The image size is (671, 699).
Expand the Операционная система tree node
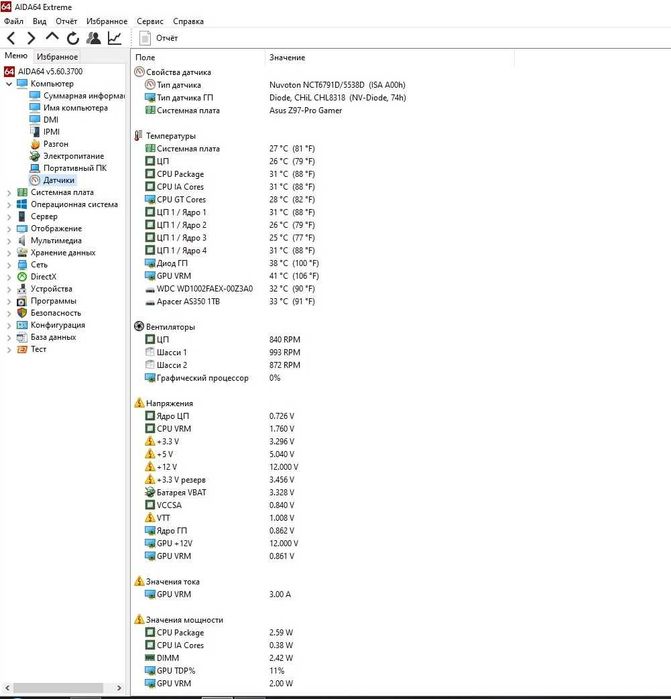pyautogui.click(x=8, y=205)
